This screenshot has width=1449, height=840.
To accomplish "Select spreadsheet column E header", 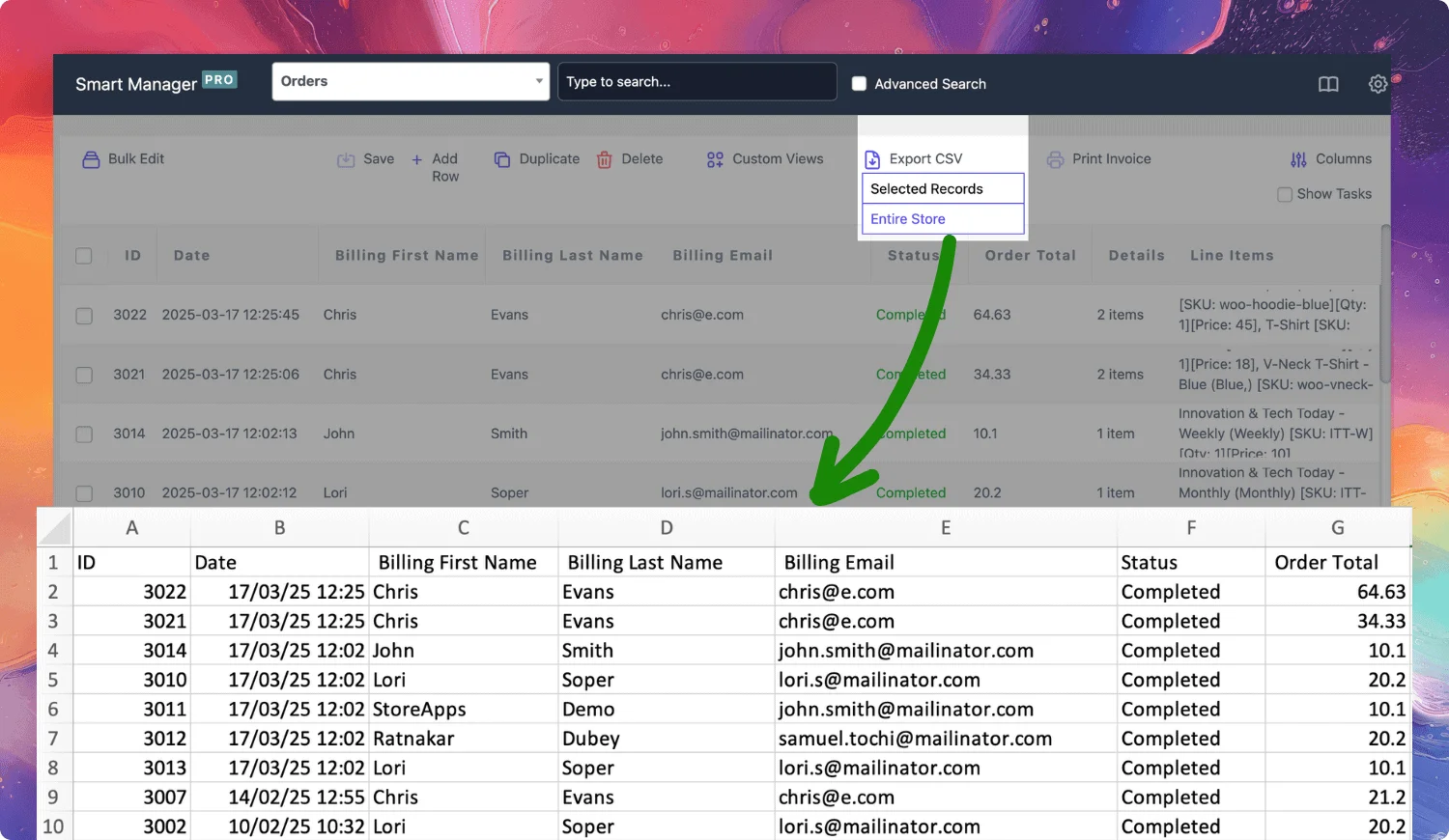I will [x=946, y=528].
